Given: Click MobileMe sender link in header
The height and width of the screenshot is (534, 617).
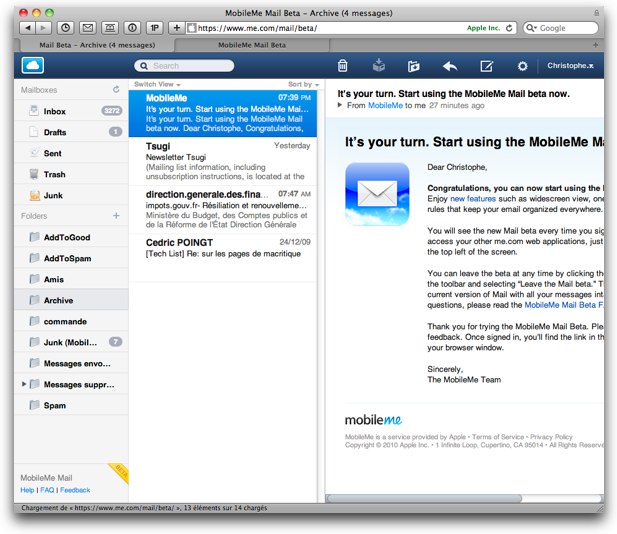Looking at the screenshot, I should point(385,105).
